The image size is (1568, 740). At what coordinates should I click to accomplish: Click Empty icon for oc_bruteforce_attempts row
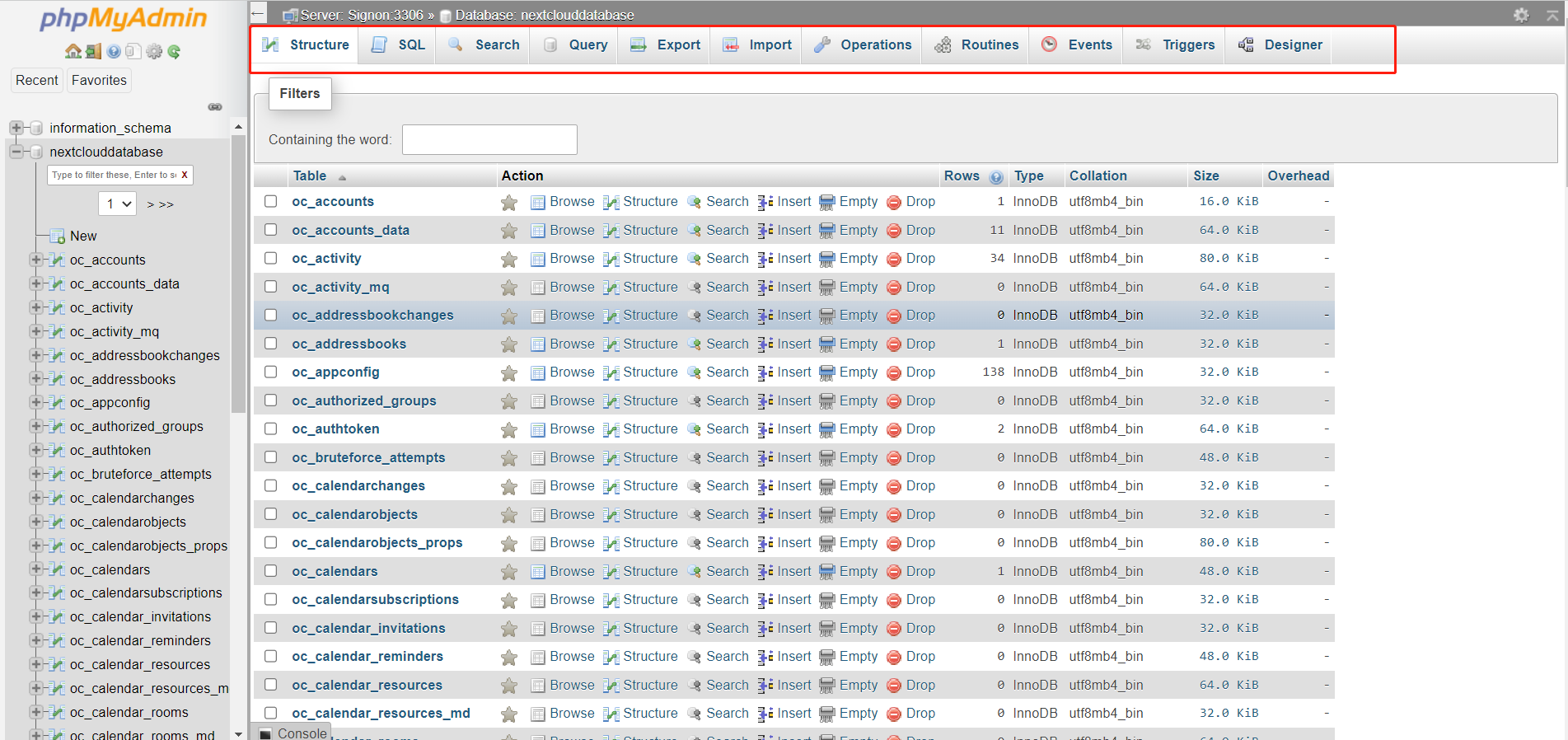click(x=827, y=458)
